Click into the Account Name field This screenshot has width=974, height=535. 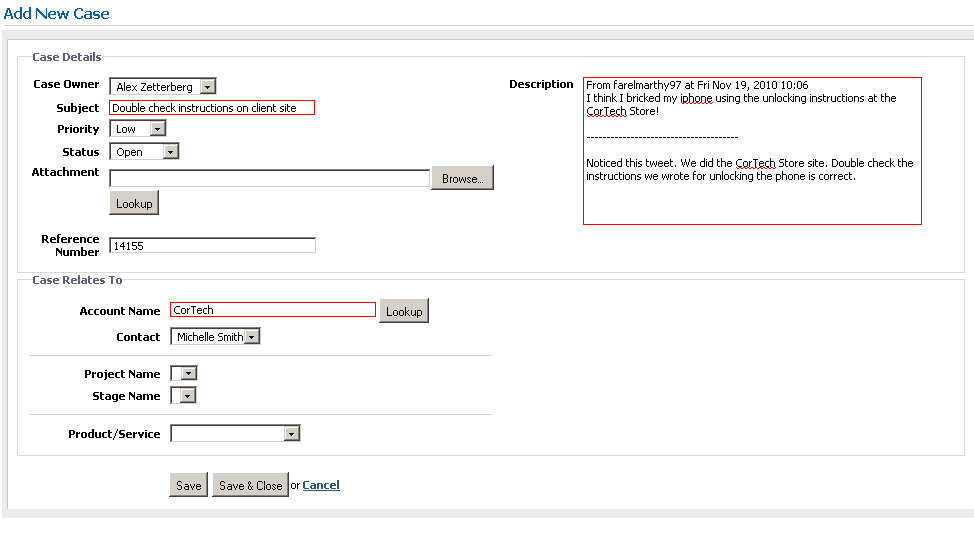tap(273, 309)
